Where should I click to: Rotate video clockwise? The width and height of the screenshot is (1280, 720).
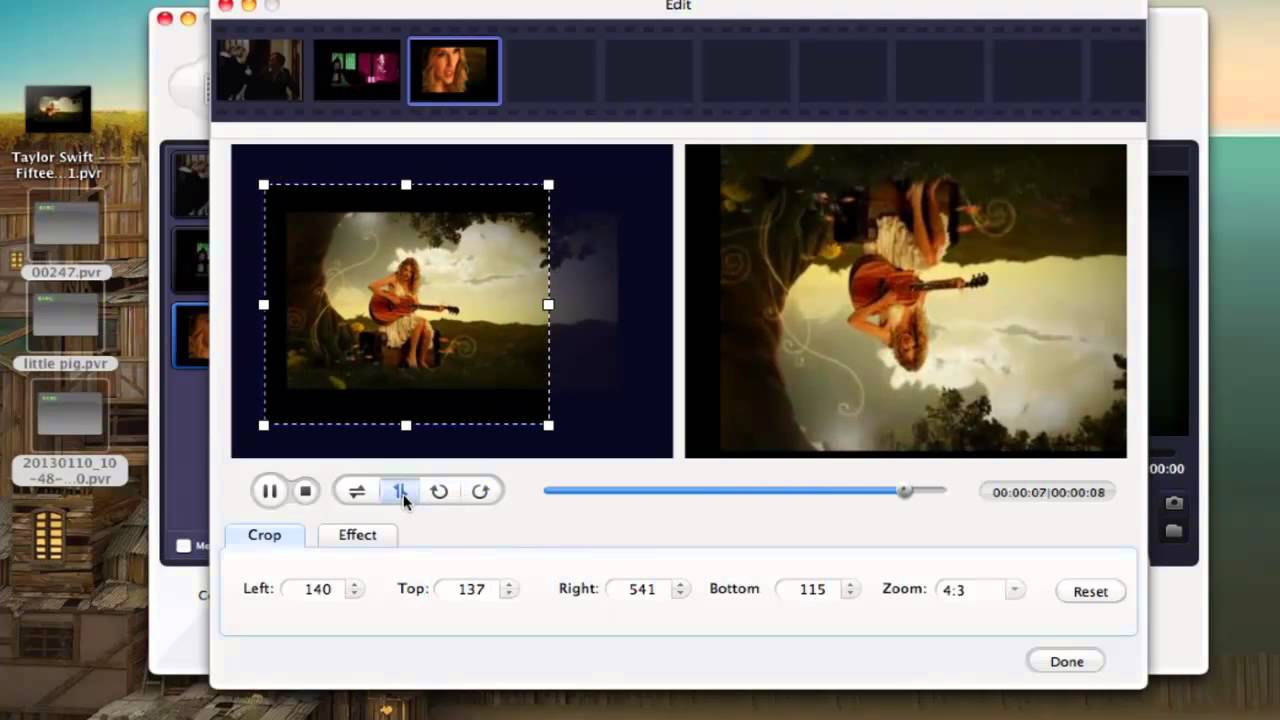[x=480, y=491]
